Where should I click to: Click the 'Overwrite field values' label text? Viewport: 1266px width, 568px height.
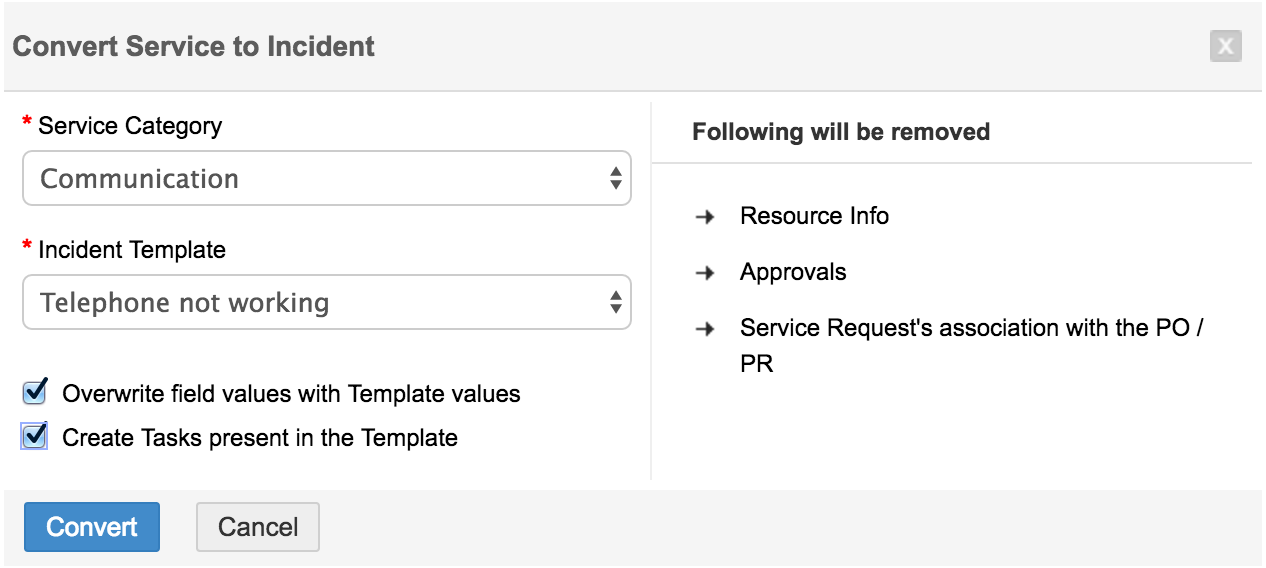[x=291, y=394]
